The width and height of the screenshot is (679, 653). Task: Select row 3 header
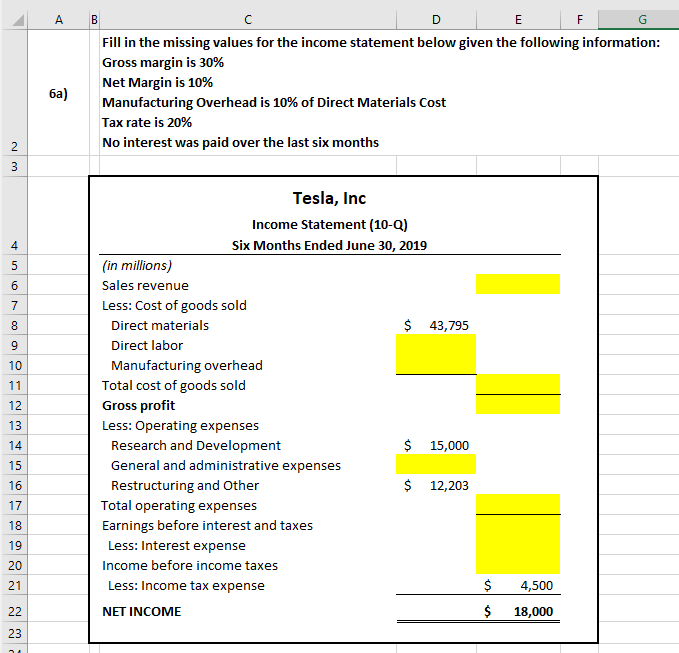point(14,166)
